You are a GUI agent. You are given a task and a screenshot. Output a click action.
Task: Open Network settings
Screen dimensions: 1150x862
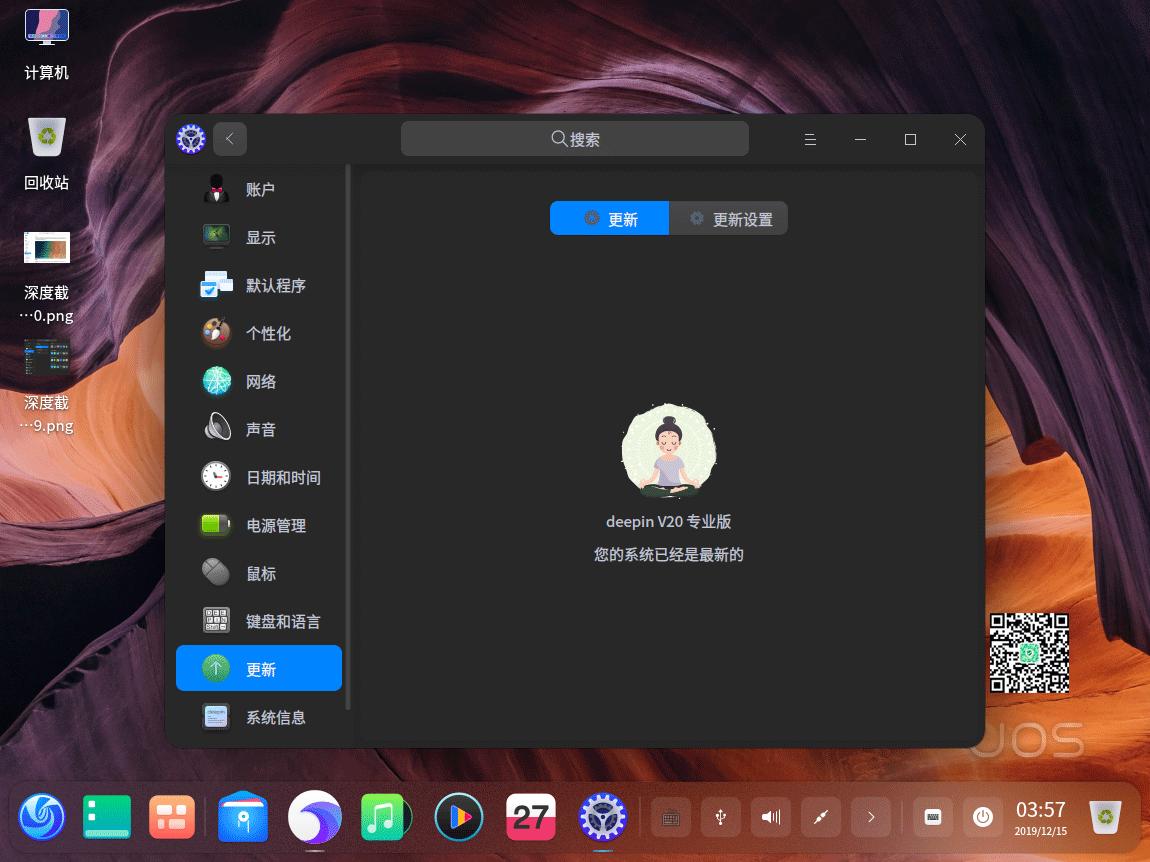tap(259, 381)
